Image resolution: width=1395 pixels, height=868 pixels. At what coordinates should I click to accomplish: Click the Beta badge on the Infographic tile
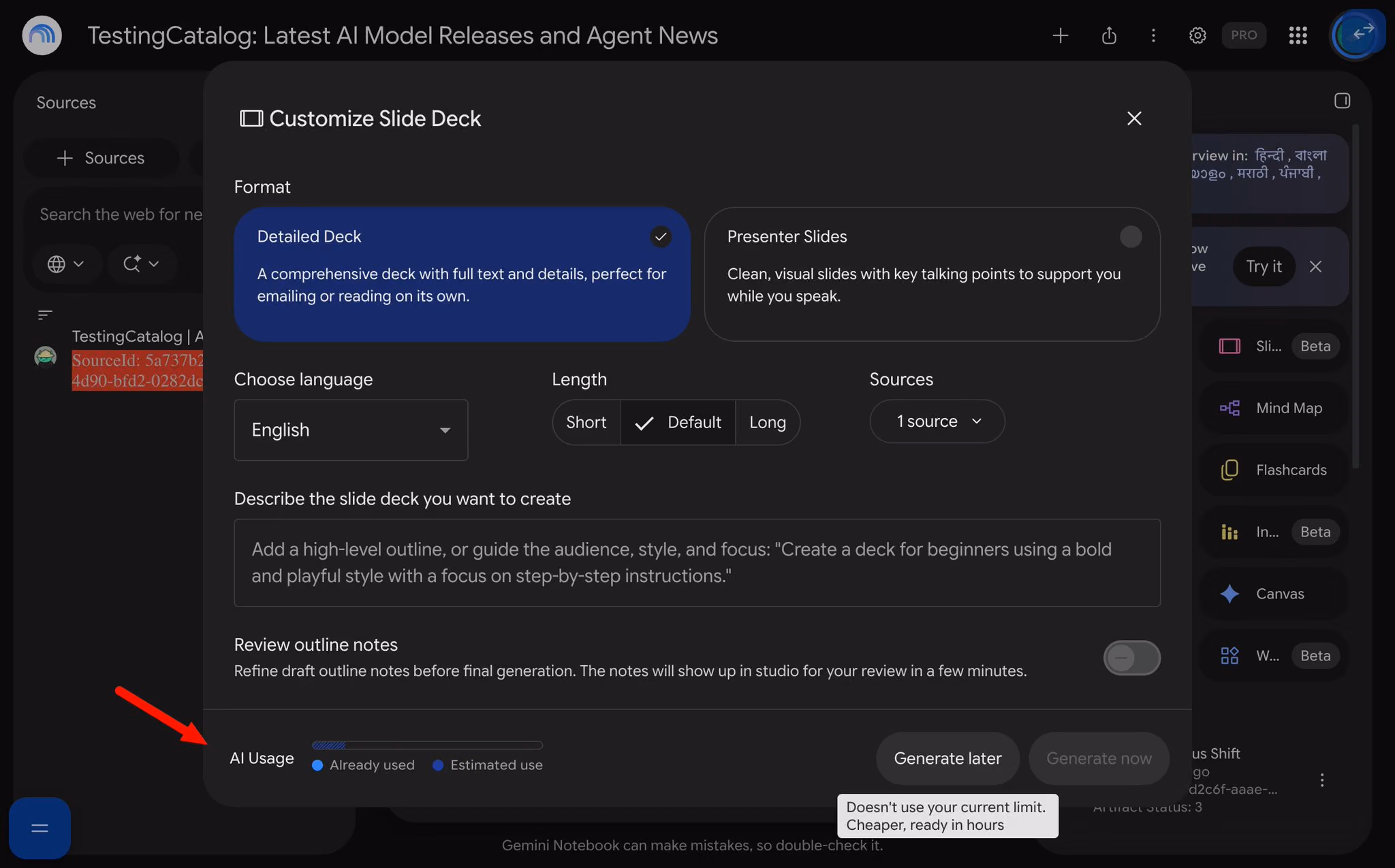pyautogui.click(x=1315, y=532)
